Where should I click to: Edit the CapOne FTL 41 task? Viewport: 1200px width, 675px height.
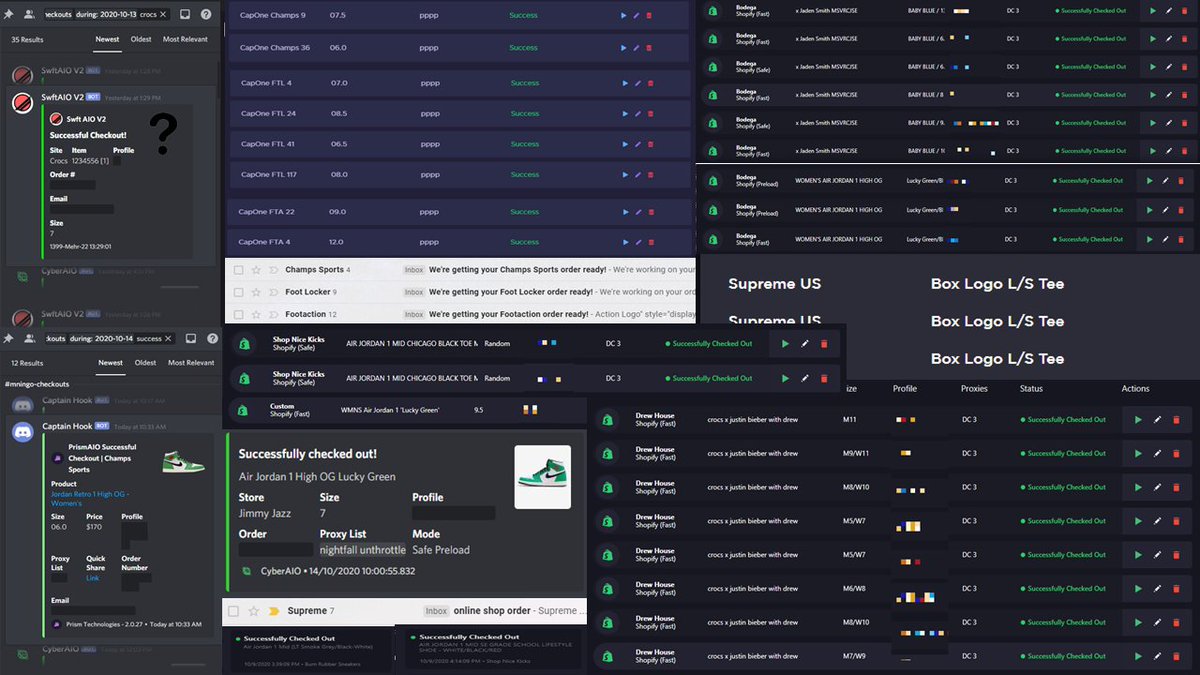637,144
